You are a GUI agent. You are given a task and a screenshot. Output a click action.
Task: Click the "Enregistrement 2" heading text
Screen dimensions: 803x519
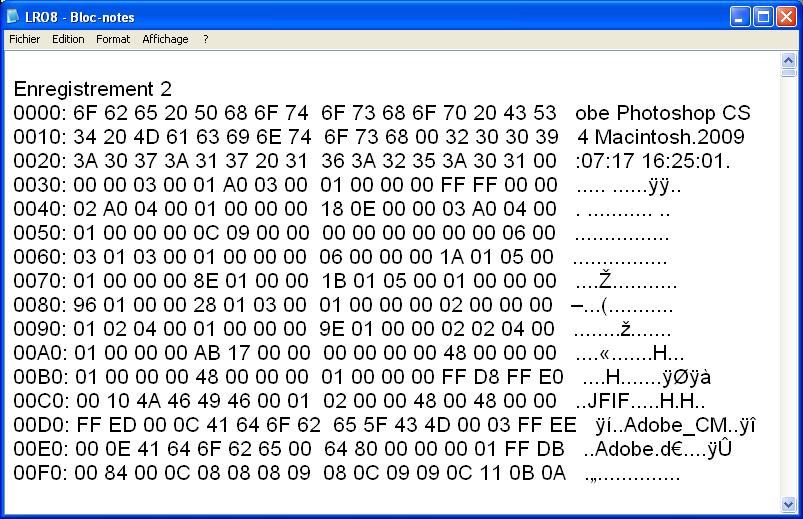coord(93,89)
